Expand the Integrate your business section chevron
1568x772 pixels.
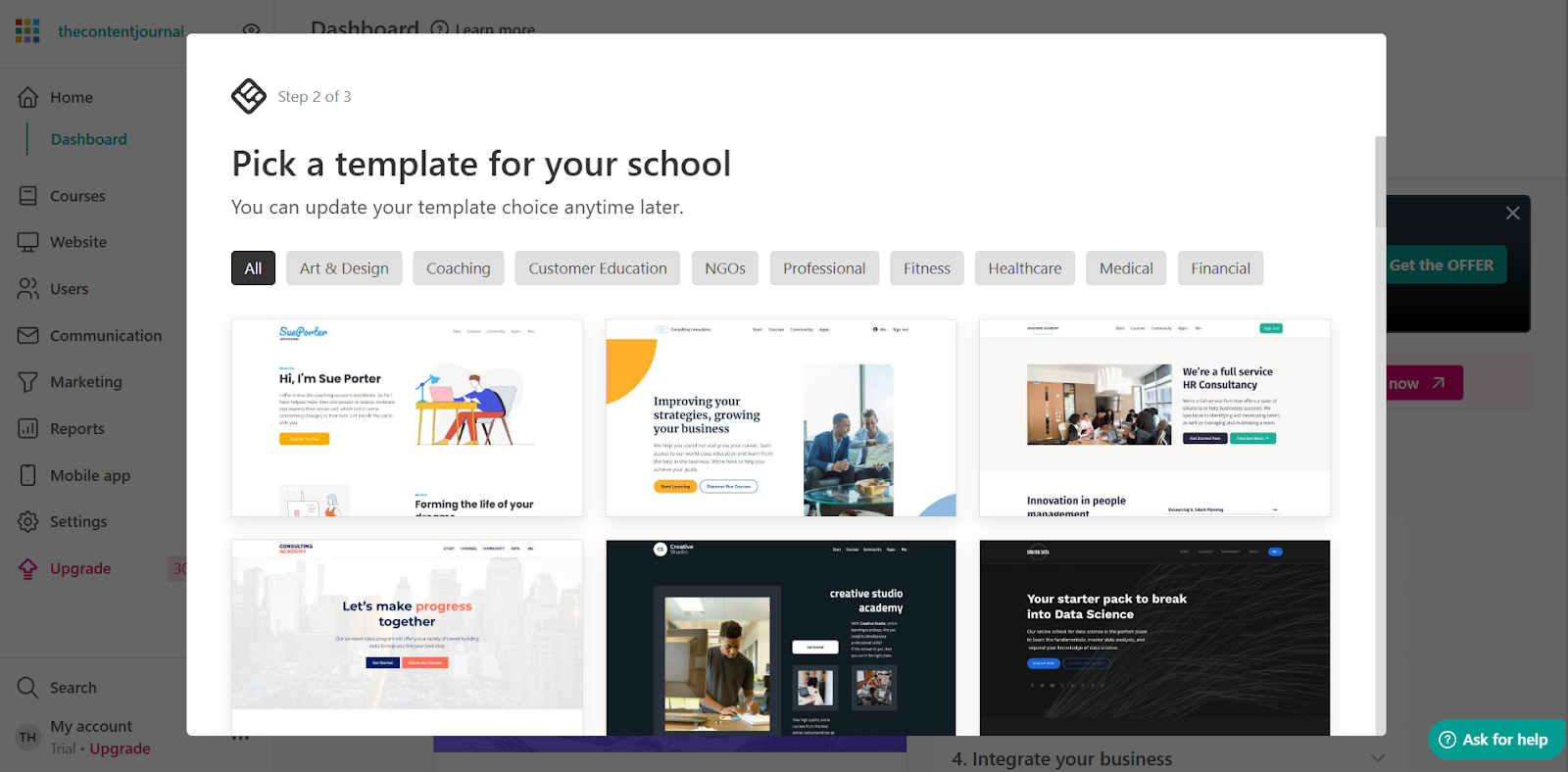click(x=1378, y=758)
